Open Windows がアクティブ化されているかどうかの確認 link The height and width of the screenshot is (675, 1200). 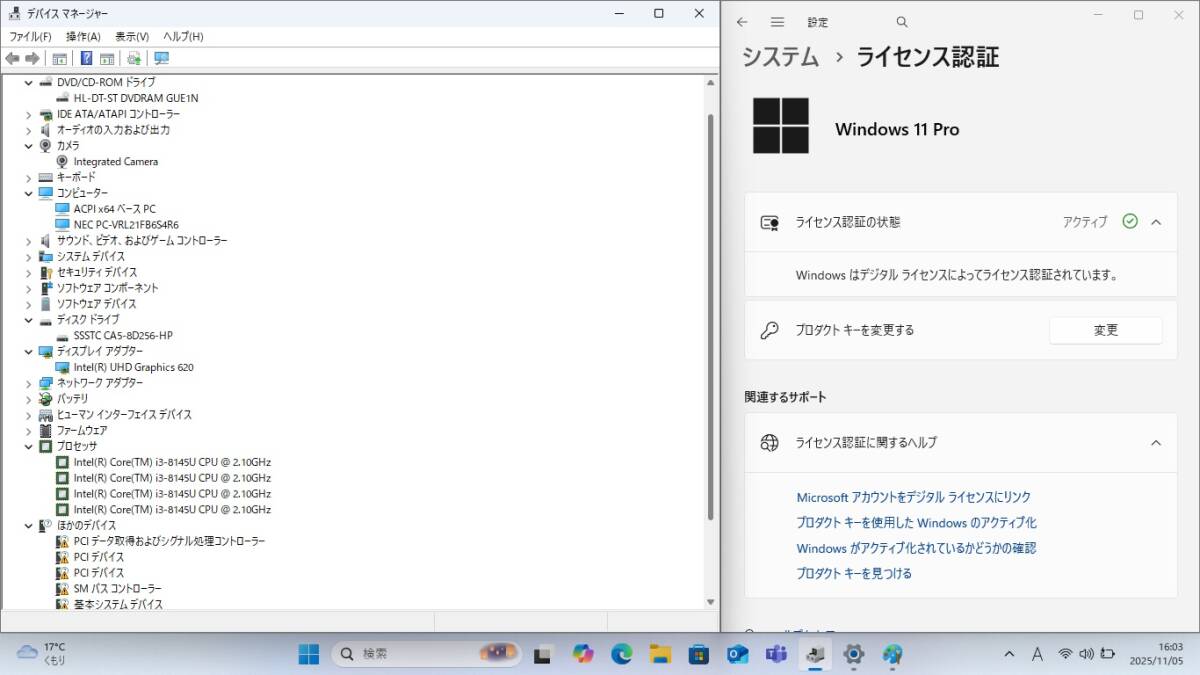pos(916,548)
